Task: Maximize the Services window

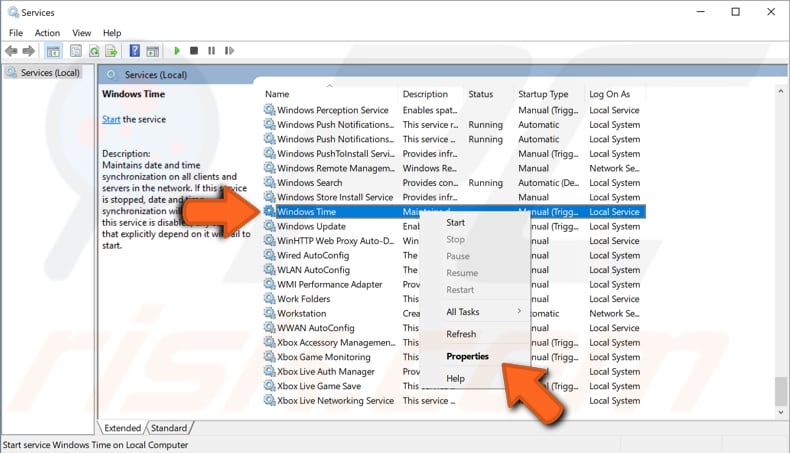Action: [x=736, y=12]
